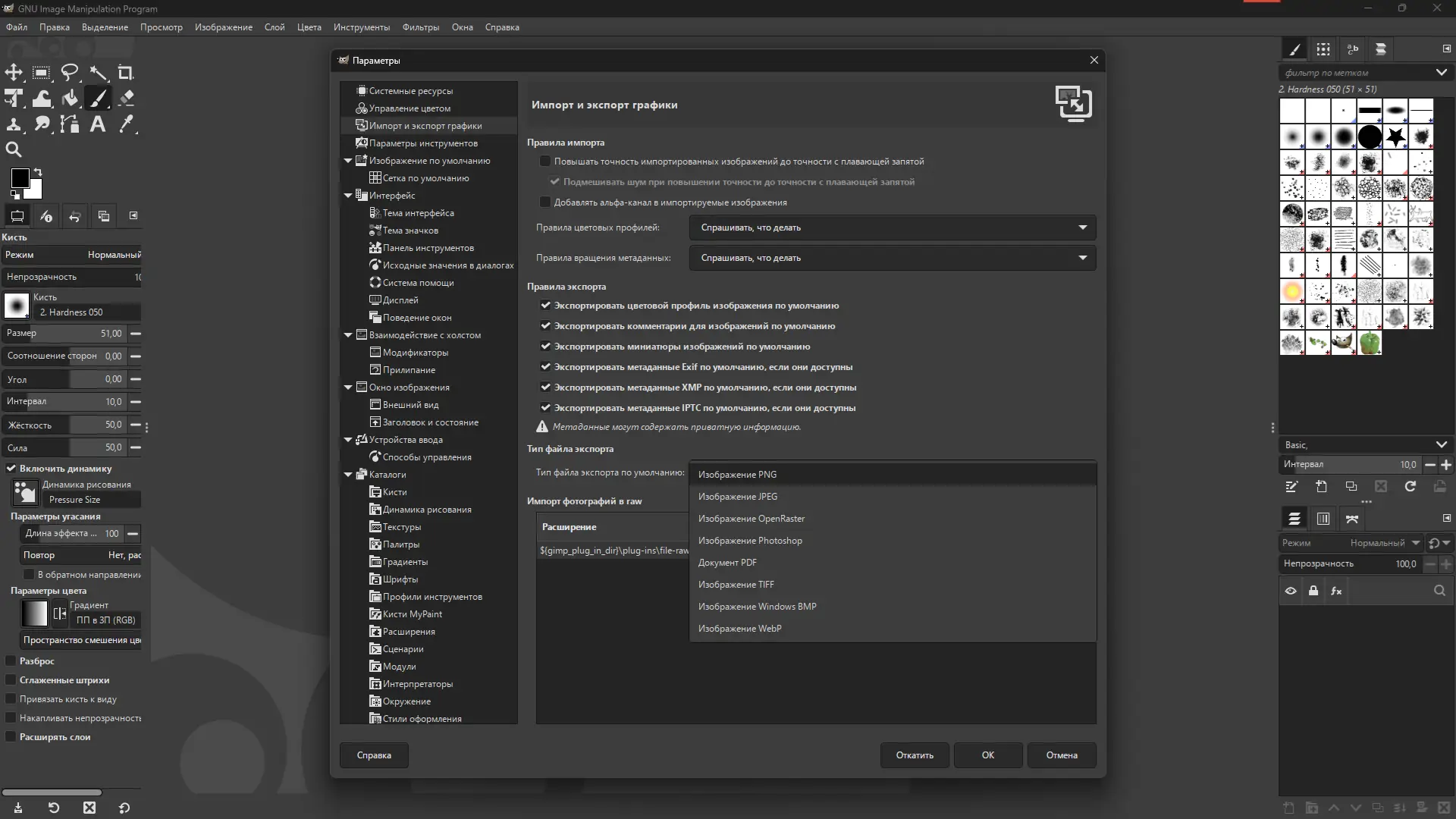The height and width of the screenshot is (819, 1456).
Task: Open the color profile policy dropdown
Action: coord(892,227)
